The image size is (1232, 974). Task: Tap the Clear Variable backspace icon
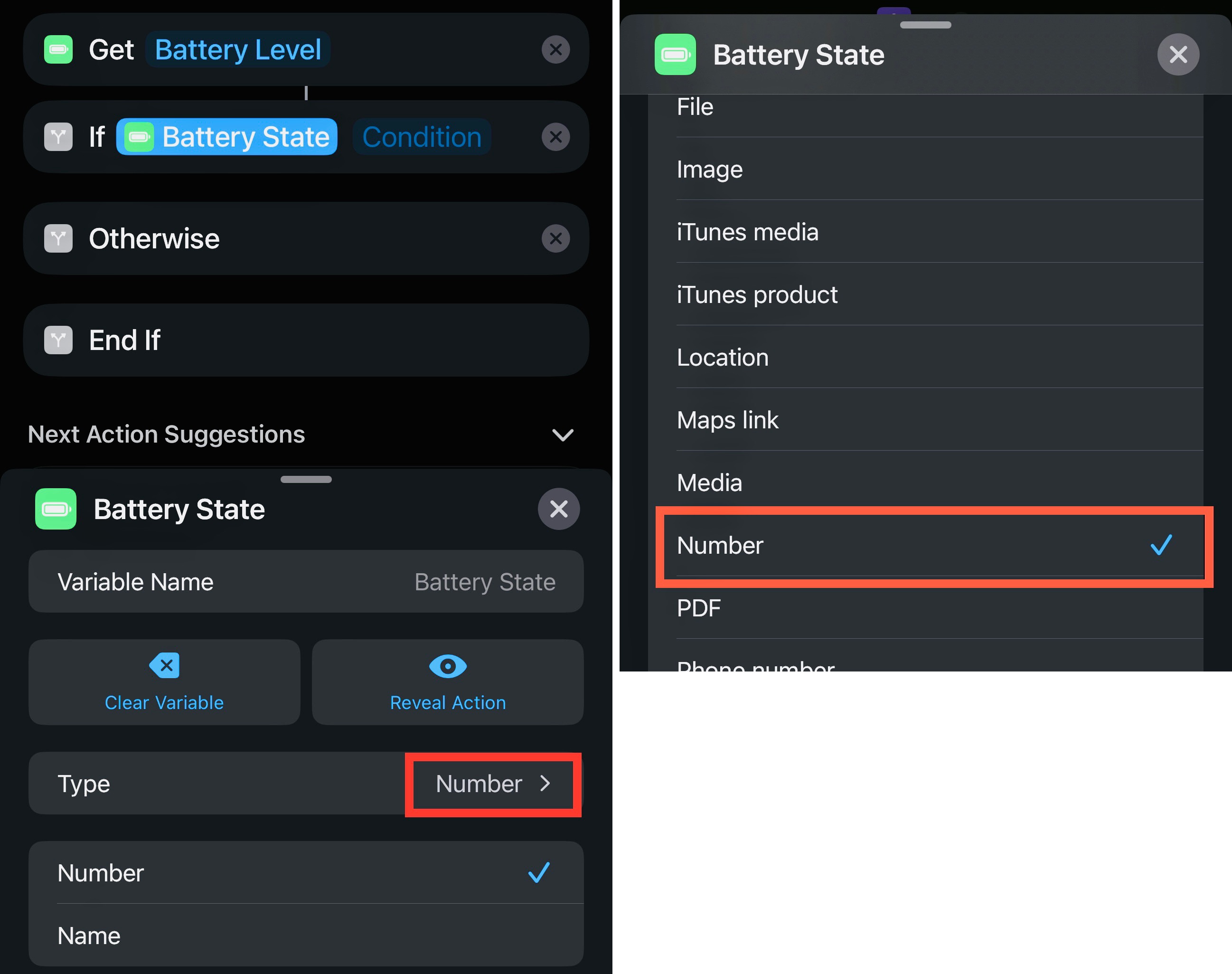pos(164,665)
